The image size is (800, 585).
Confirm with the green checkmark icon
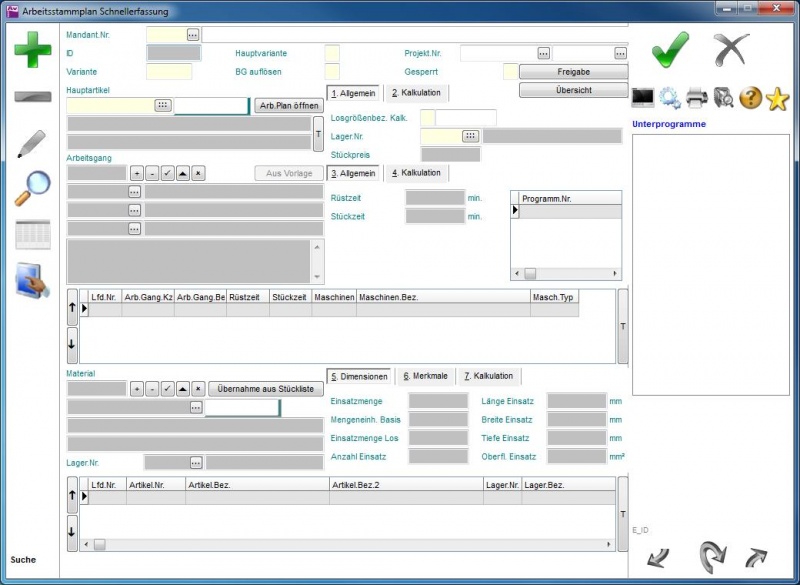coord(670,48)
